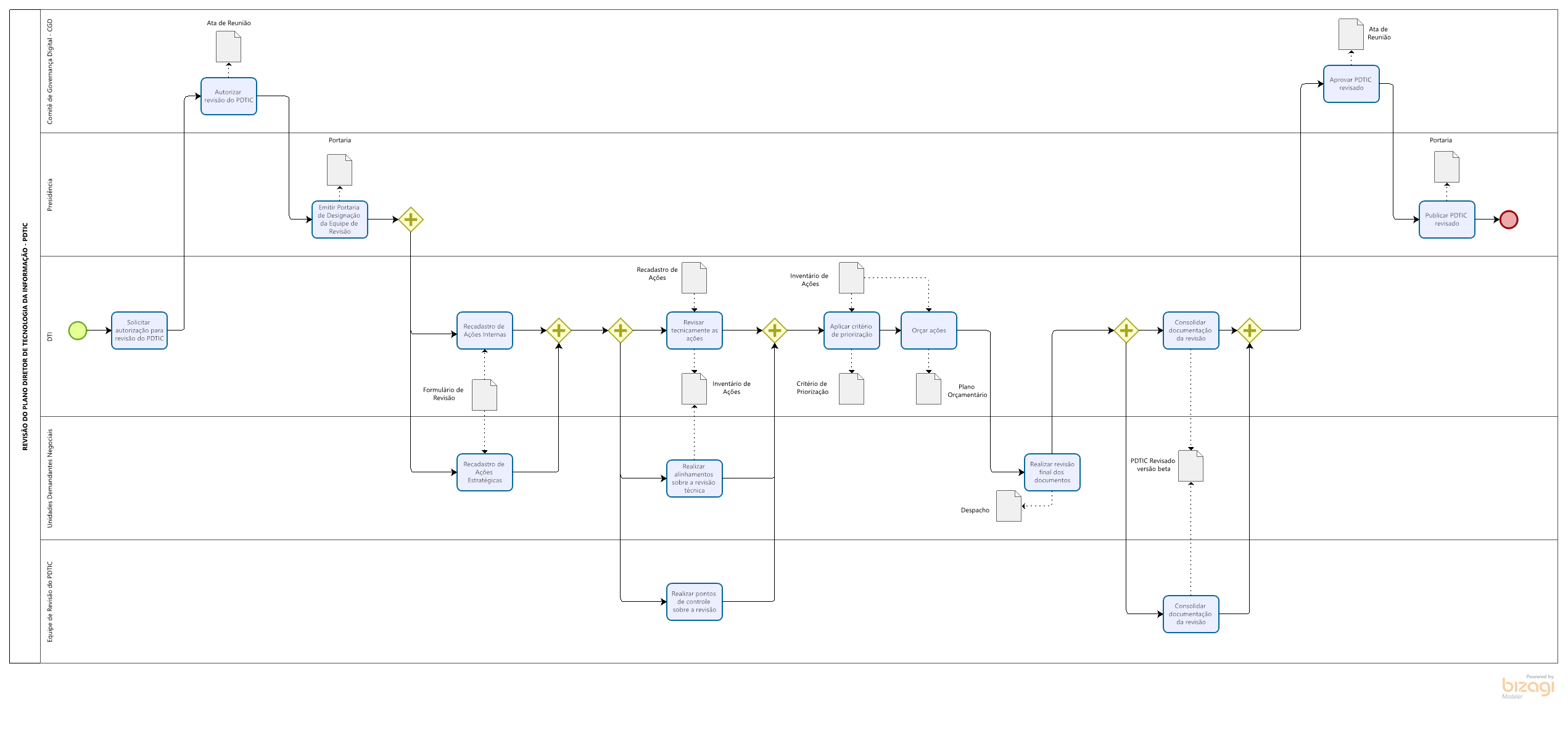Click the Despacho document icon
The width and height of the screenshot is (1568, 743).
tap(1009, 506)
